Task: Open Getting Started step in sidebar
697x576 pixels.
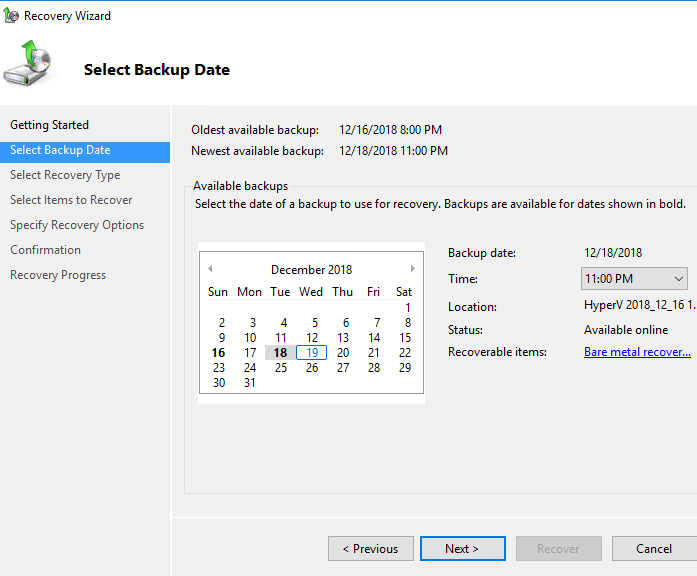Action: click(49, 125)
